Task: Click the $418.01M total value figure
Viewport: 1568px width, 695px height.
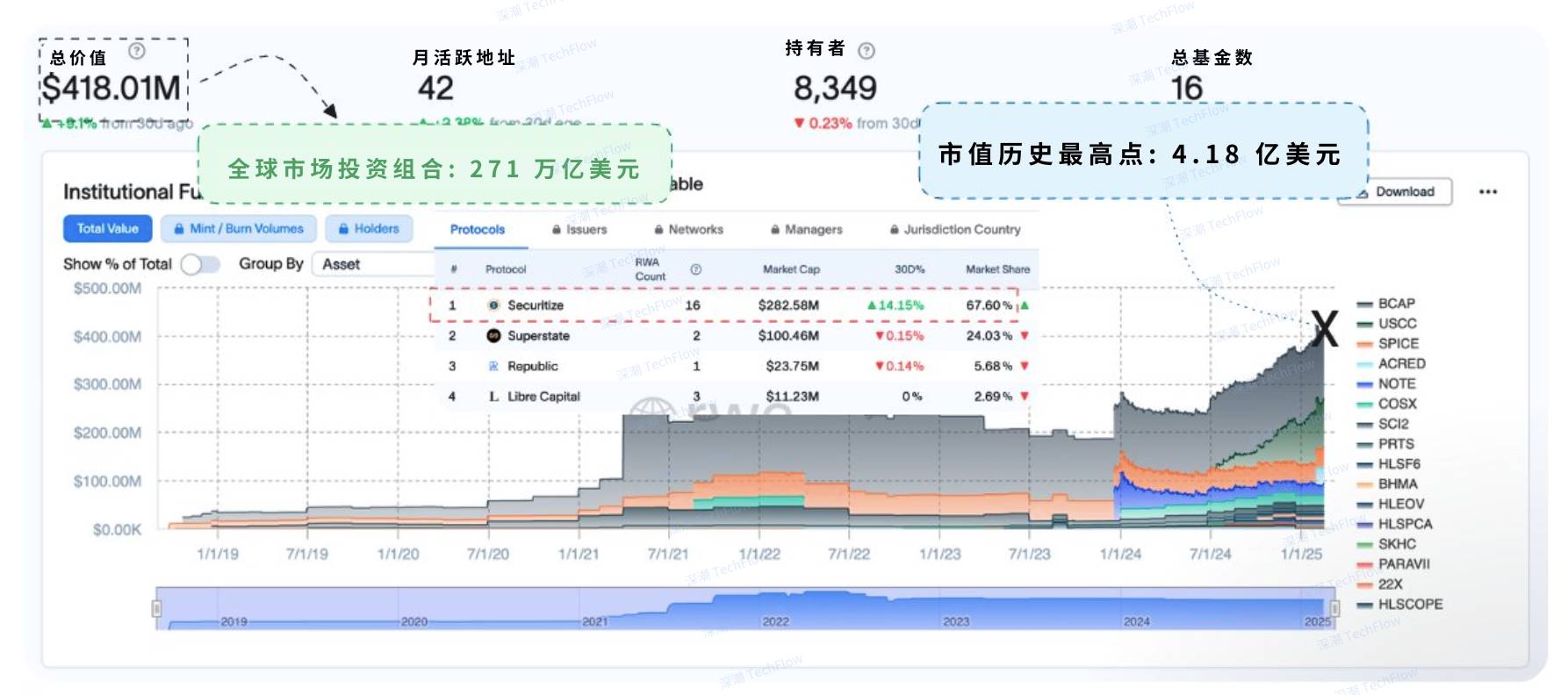Action: [x=111, y=89]
